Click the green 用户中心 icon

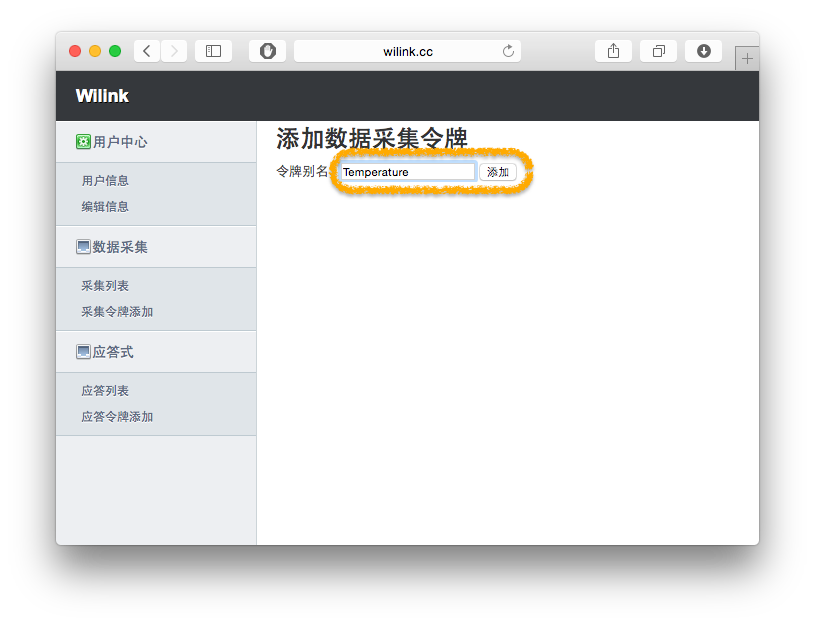[83, 141]
